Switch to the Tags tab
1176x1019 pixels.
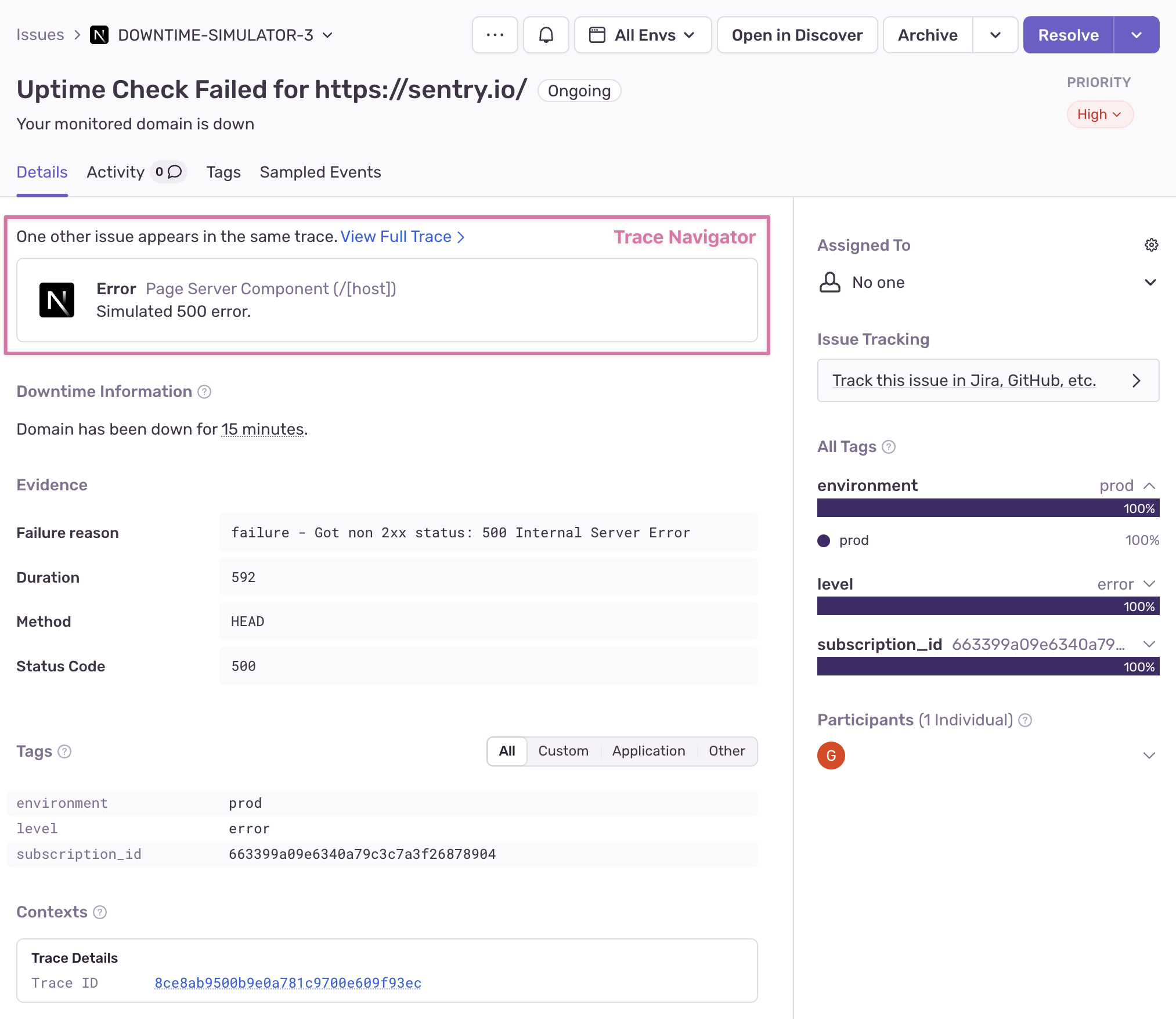pos(223,172)
